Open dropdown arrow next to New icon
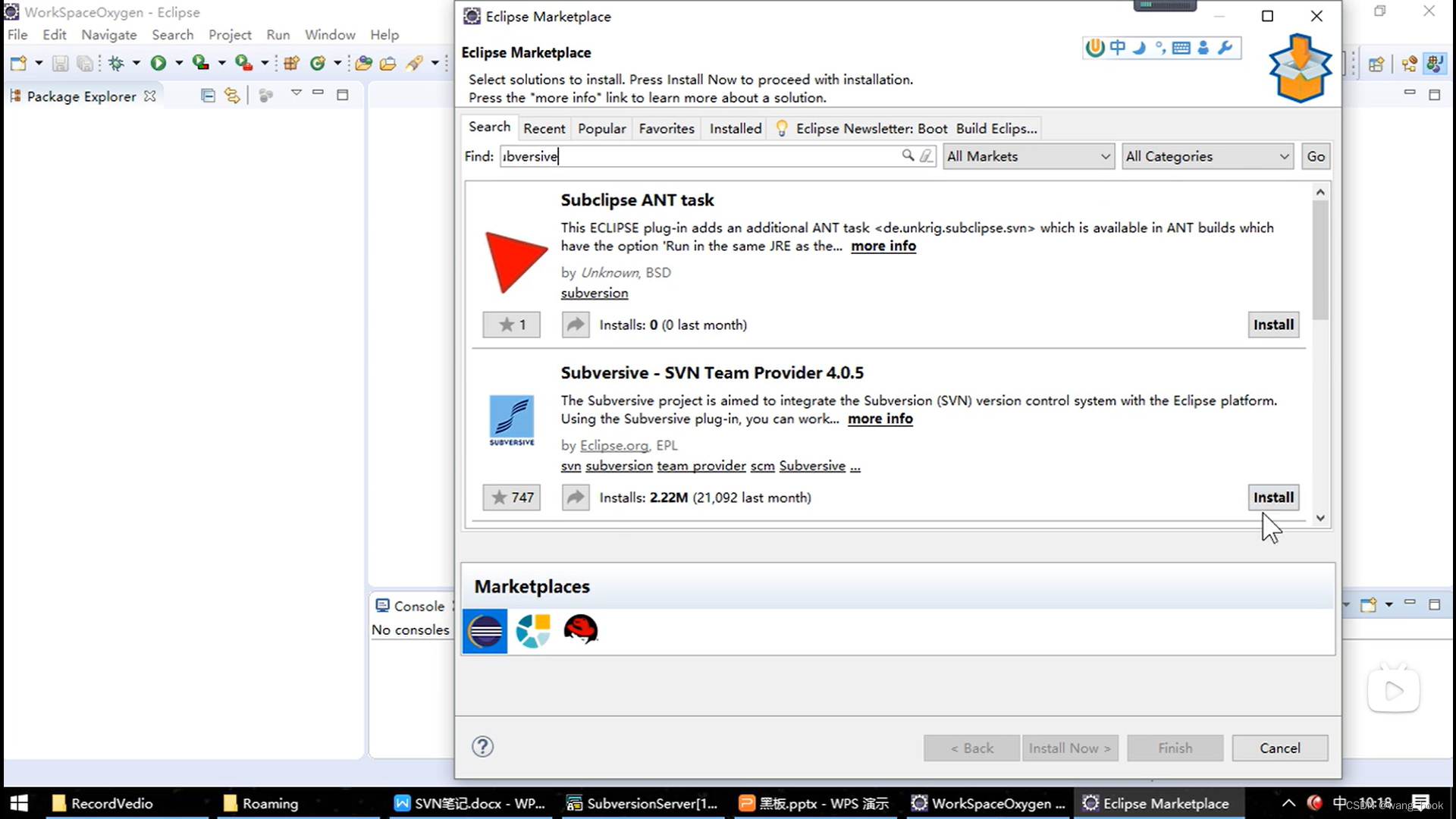Image resolution: width=1456 pixels, height=819 pixels. 39,64
